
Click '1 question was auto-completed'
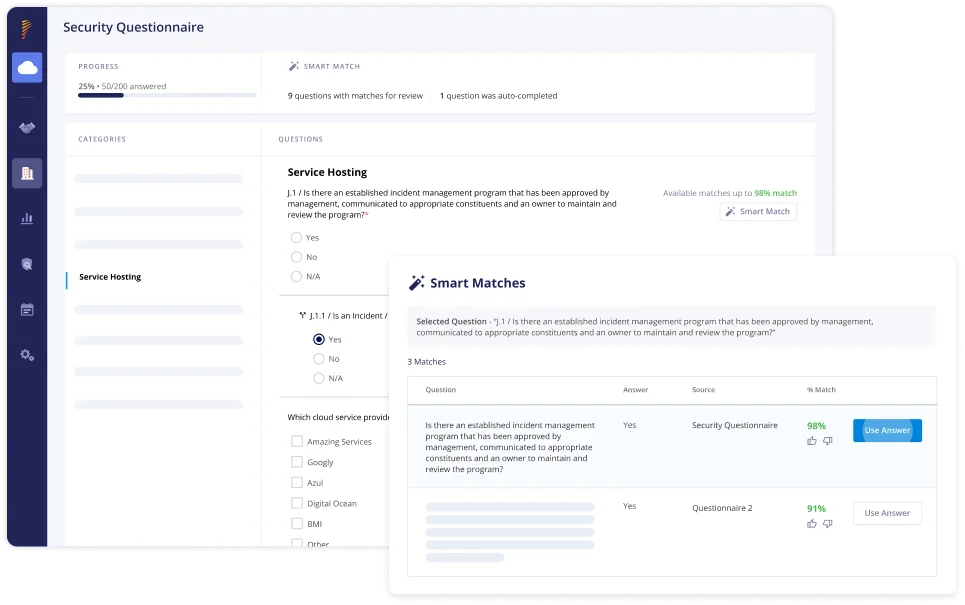(x=499, y=96)
